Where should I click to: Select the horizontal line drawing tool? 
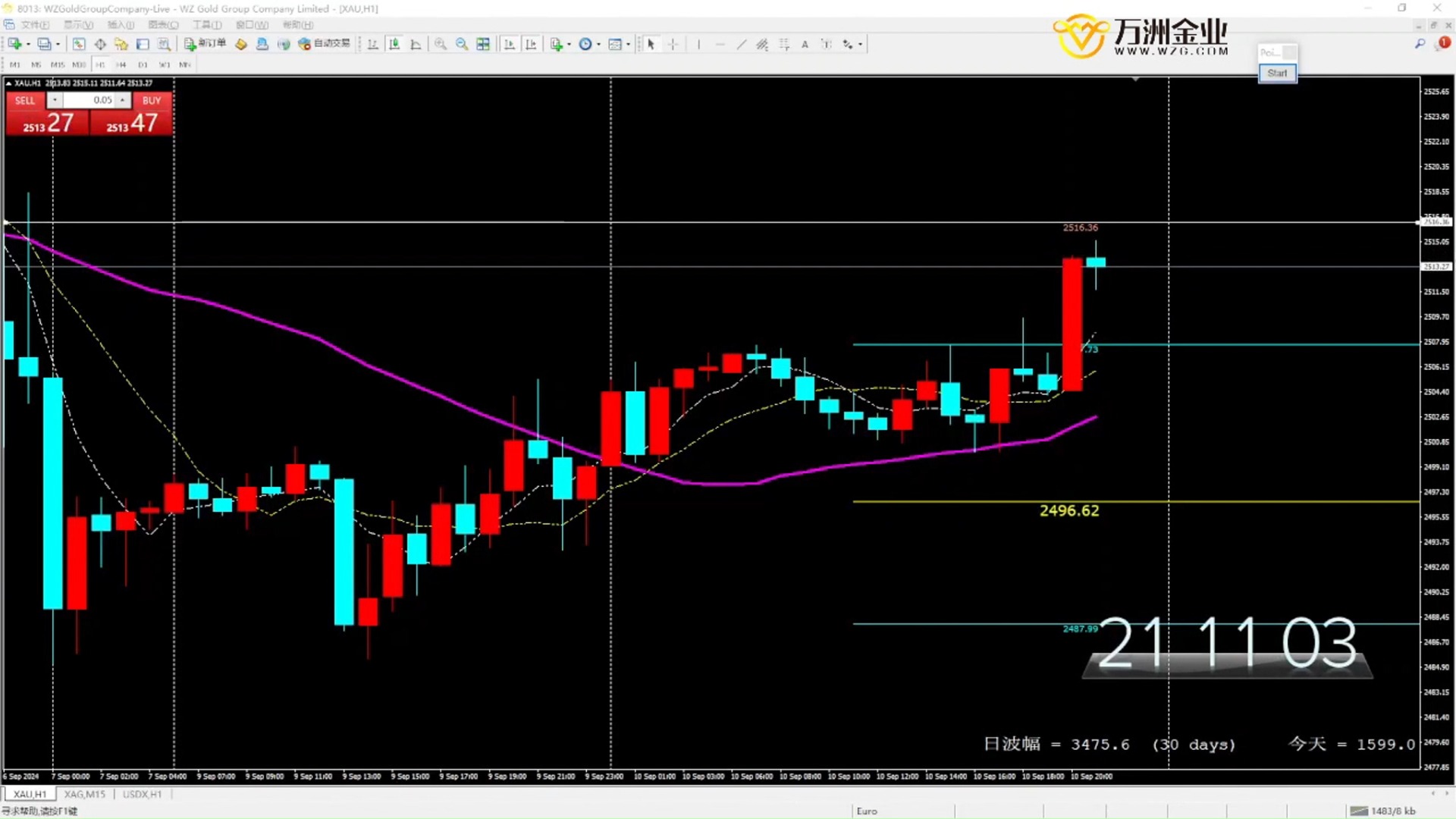click(720, 44)
